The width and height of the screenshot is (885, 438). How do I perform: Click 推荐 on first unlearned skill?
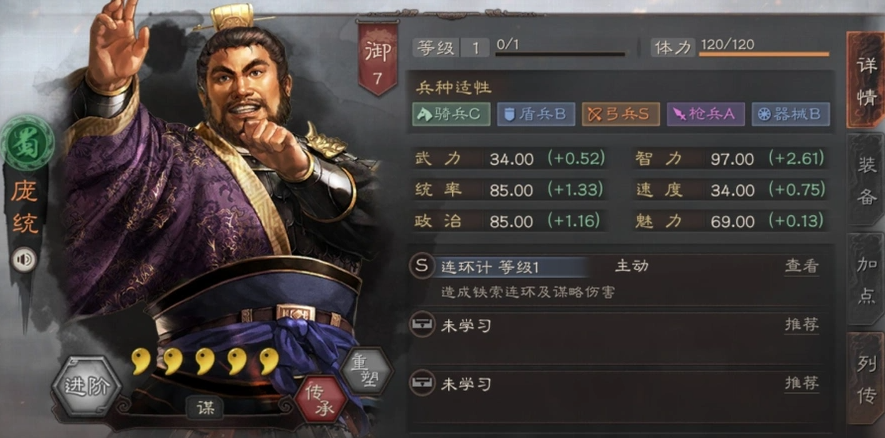[801, 325]
